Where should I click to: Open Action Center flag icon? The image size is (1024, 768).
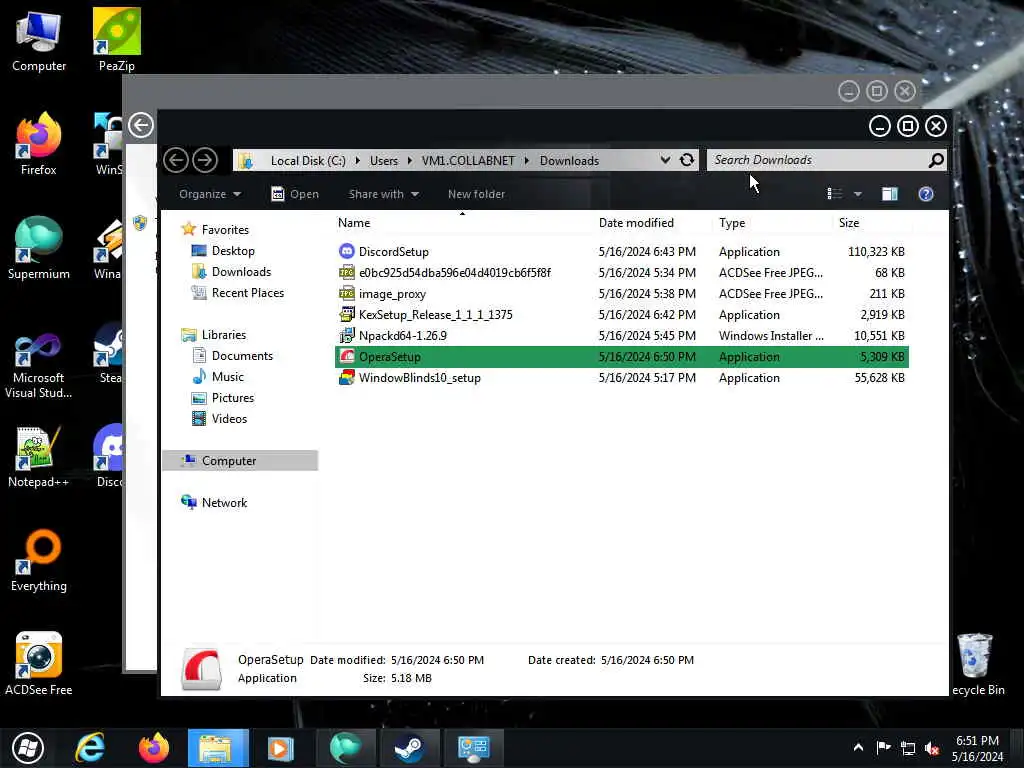point(883,748)
